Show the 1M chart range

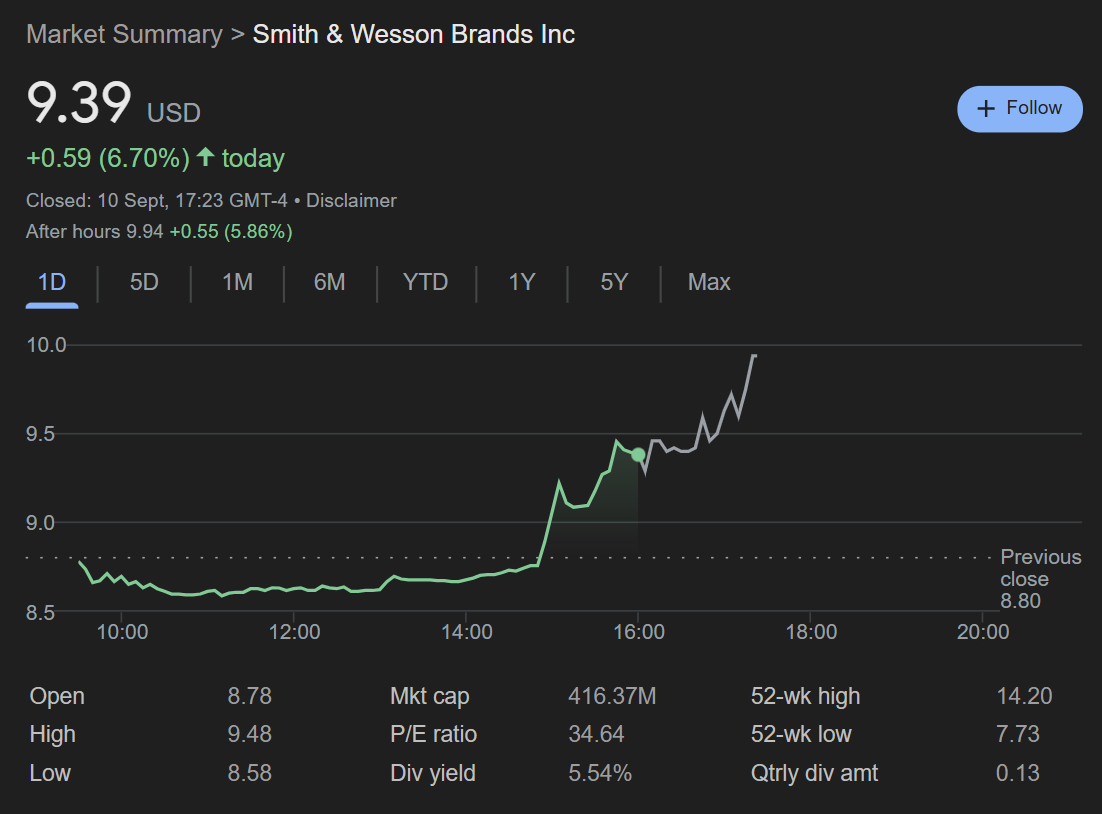[x=237, y=282]
